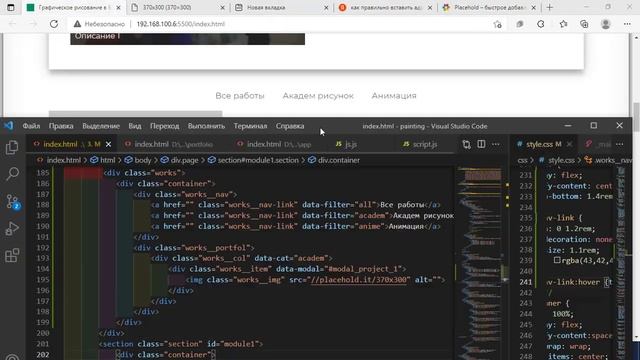Switch to the Новая вкладка browser tab

coord(282,7)
